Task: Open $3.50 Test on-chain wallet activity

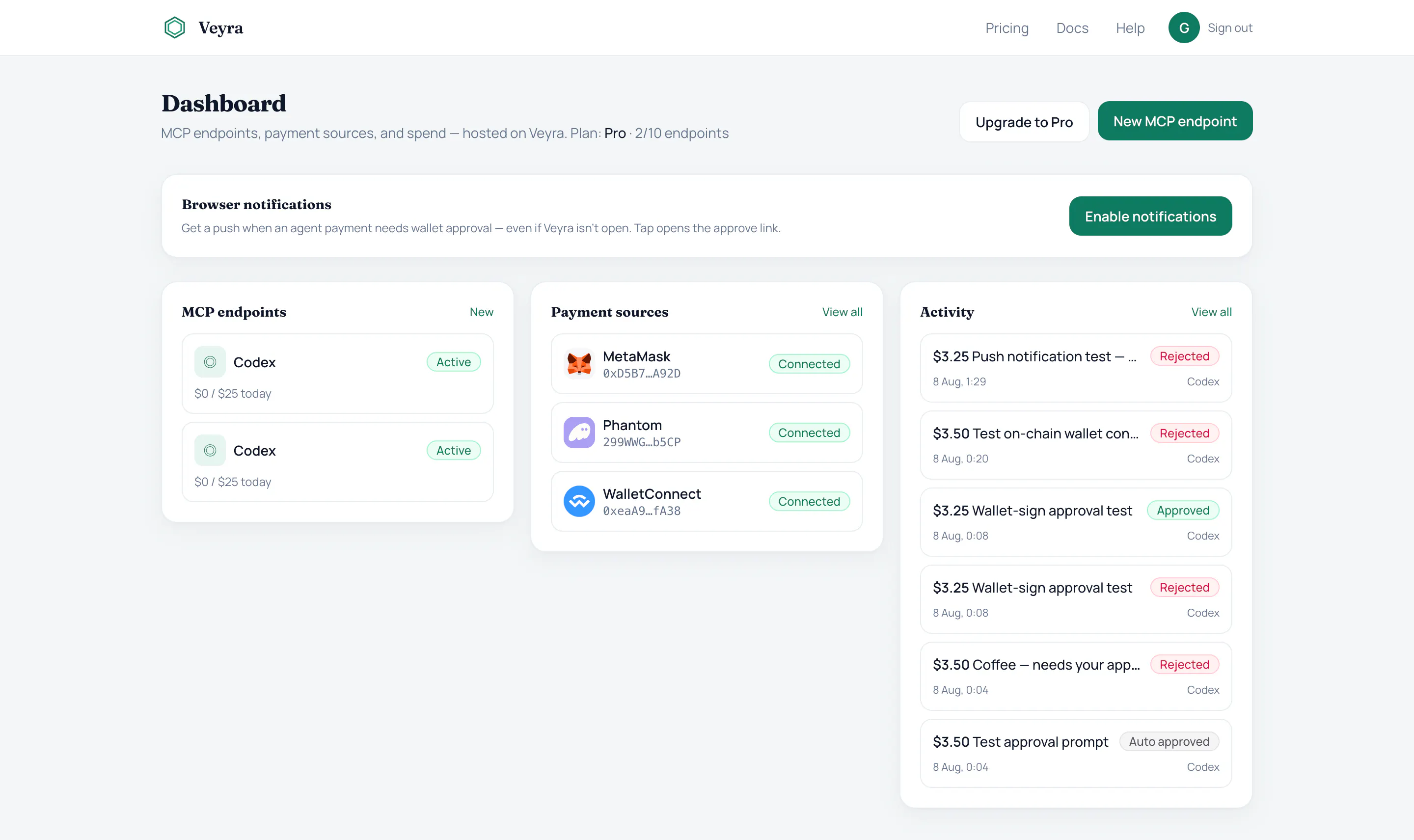Action: coord(1076,445)
